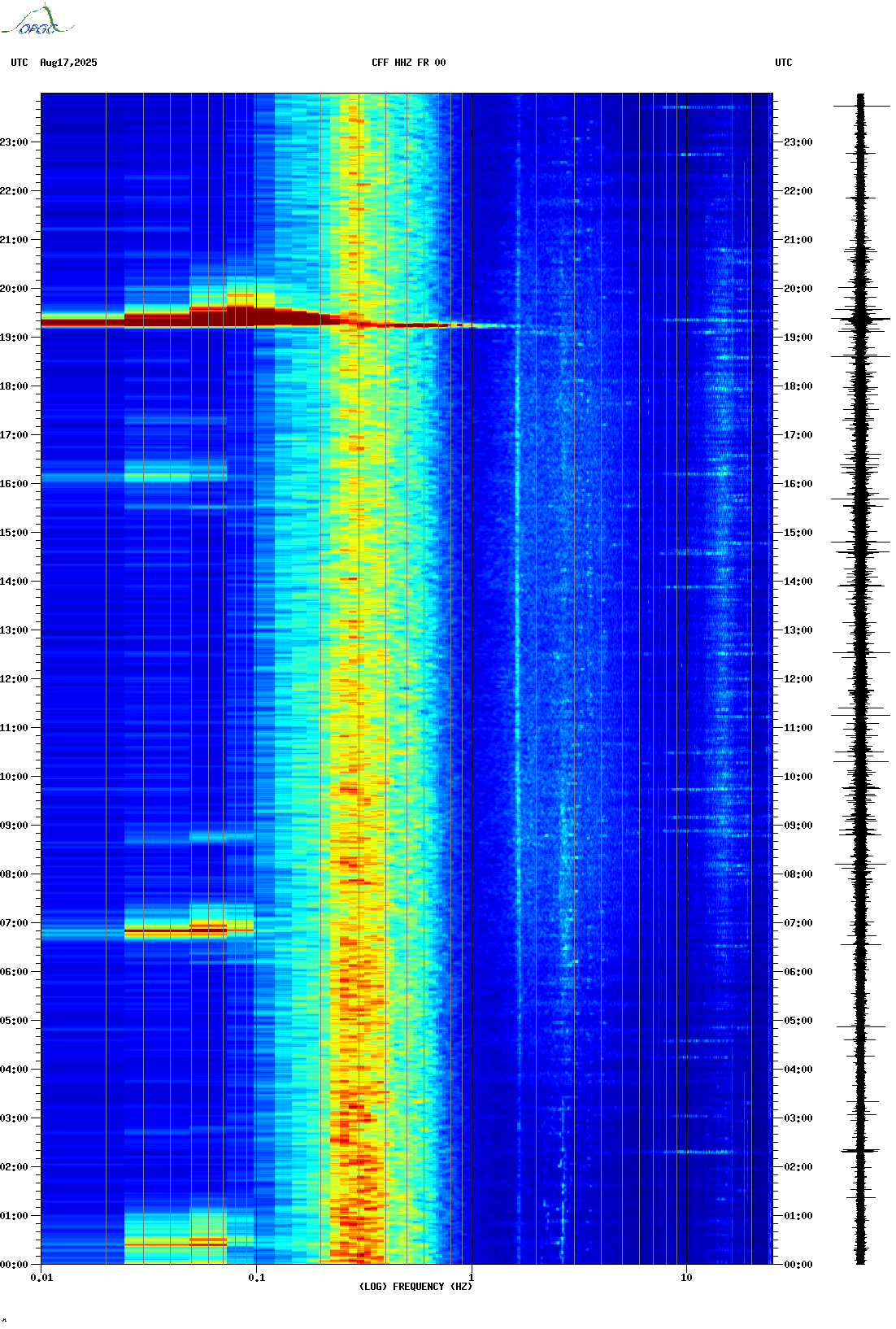Image resolution: width=896 pixels, height=1329 pixels.
Task: Select the date text 'Aug17,2025'
Action: point(68,63)
